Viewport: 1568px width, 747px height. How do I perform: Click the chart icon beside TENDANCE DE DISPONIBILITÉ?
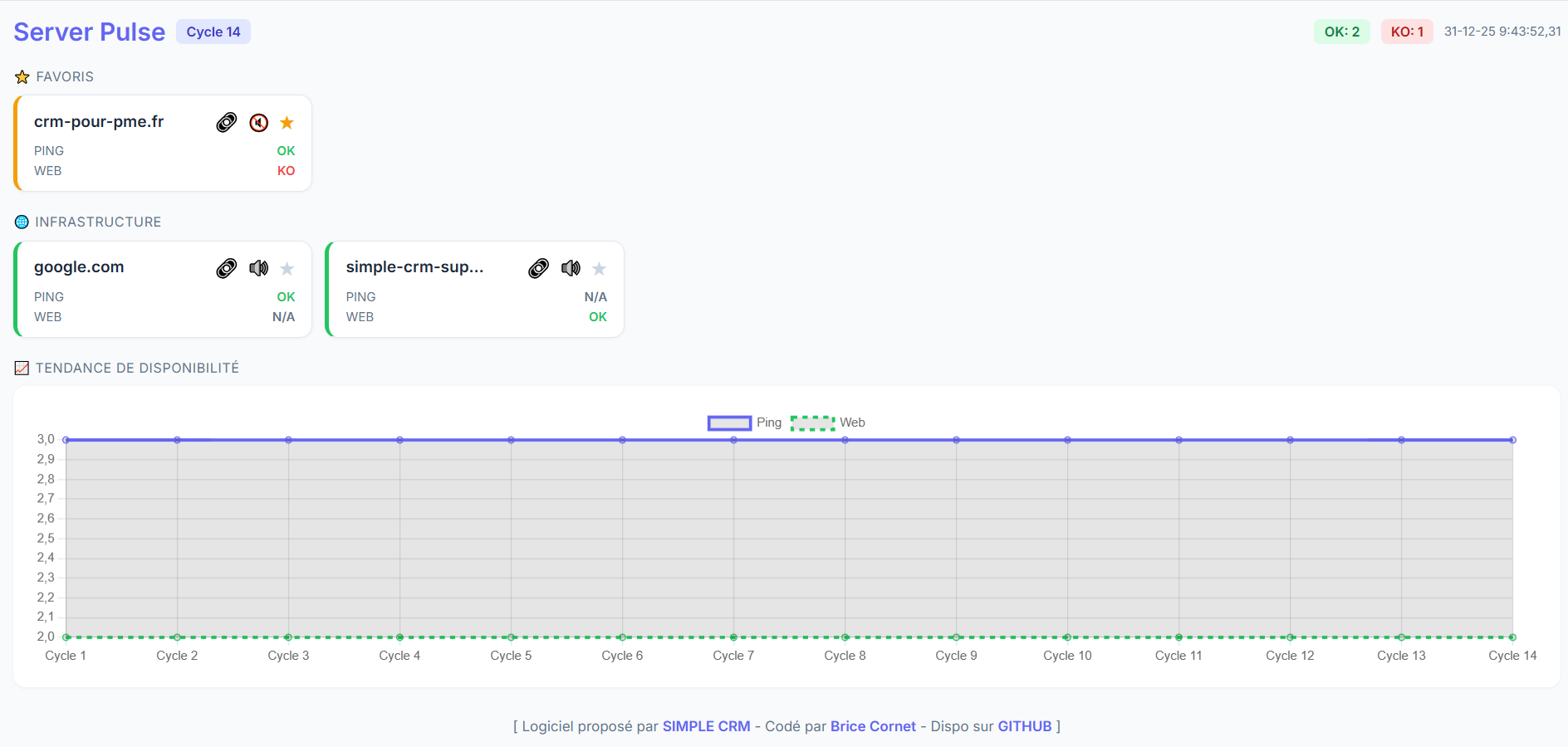pos(21,367)
